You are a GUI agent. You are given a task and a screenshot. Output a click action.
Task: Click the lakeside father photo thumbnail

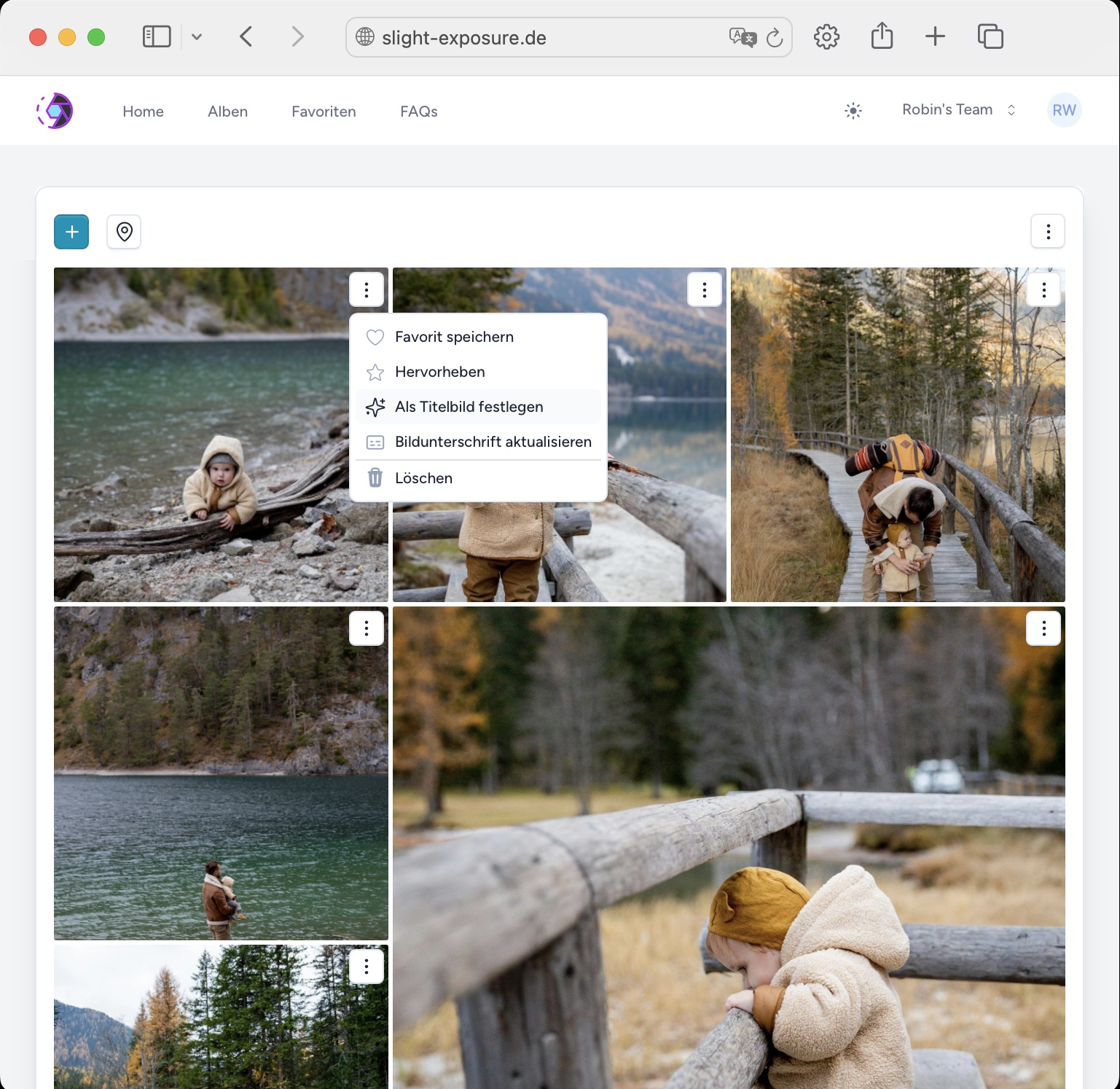[x=220, y=773]
